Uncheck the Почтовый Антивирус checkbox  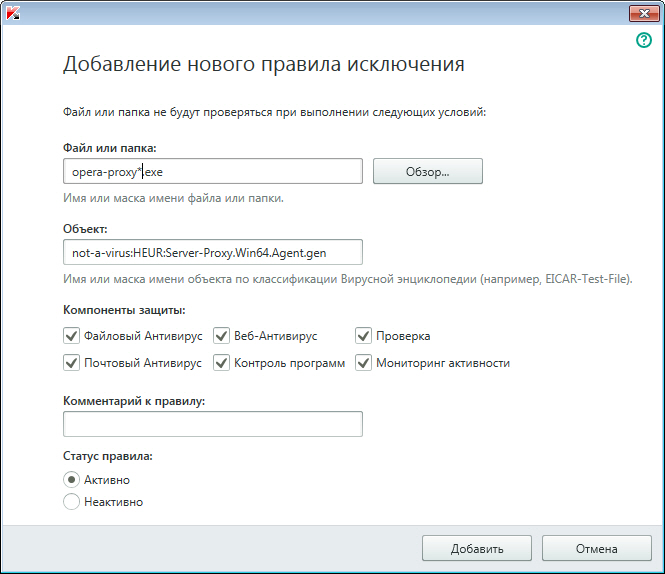71,363
